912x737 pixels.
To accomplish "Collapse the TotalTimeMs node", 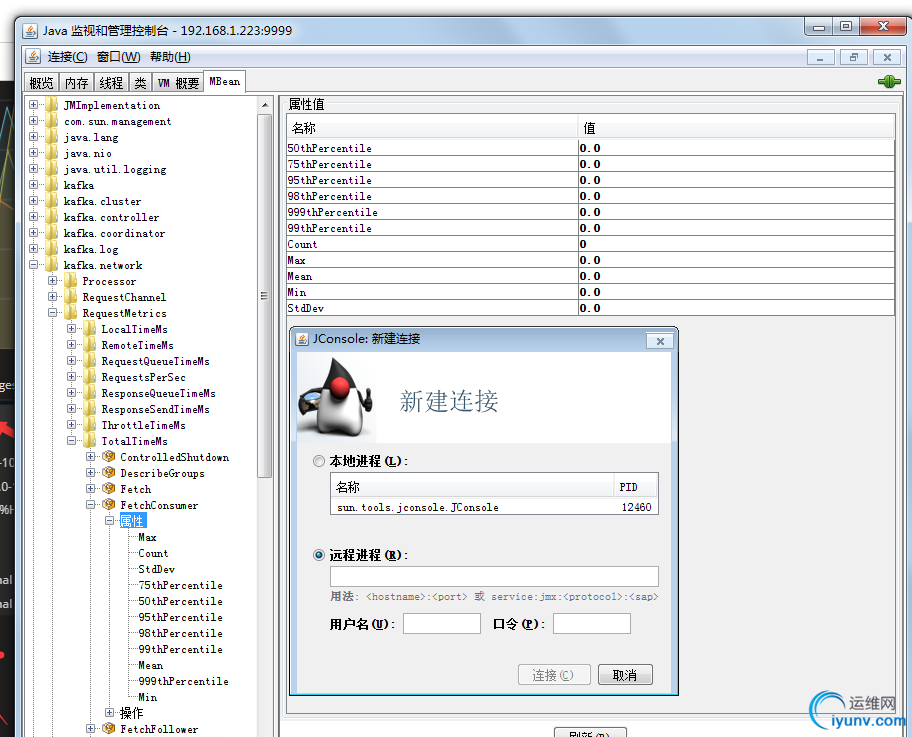I will pyautogui.click(x=71, y=440).
